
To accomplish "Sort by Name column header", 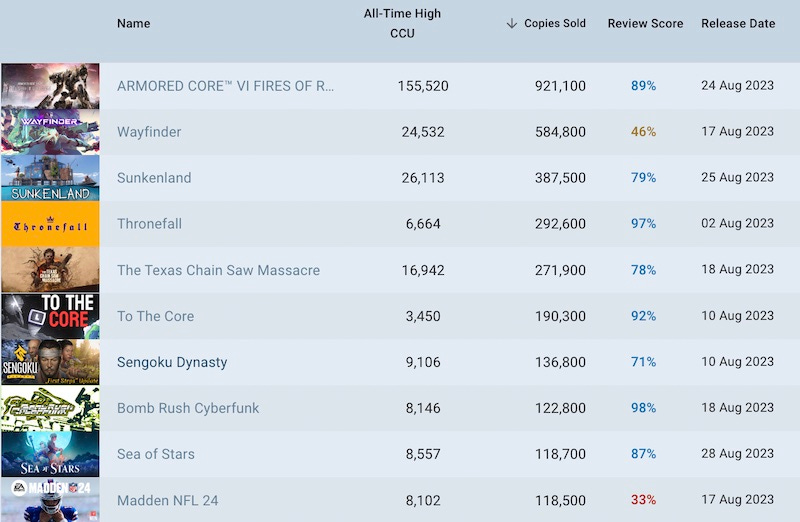I will [134, 23].
